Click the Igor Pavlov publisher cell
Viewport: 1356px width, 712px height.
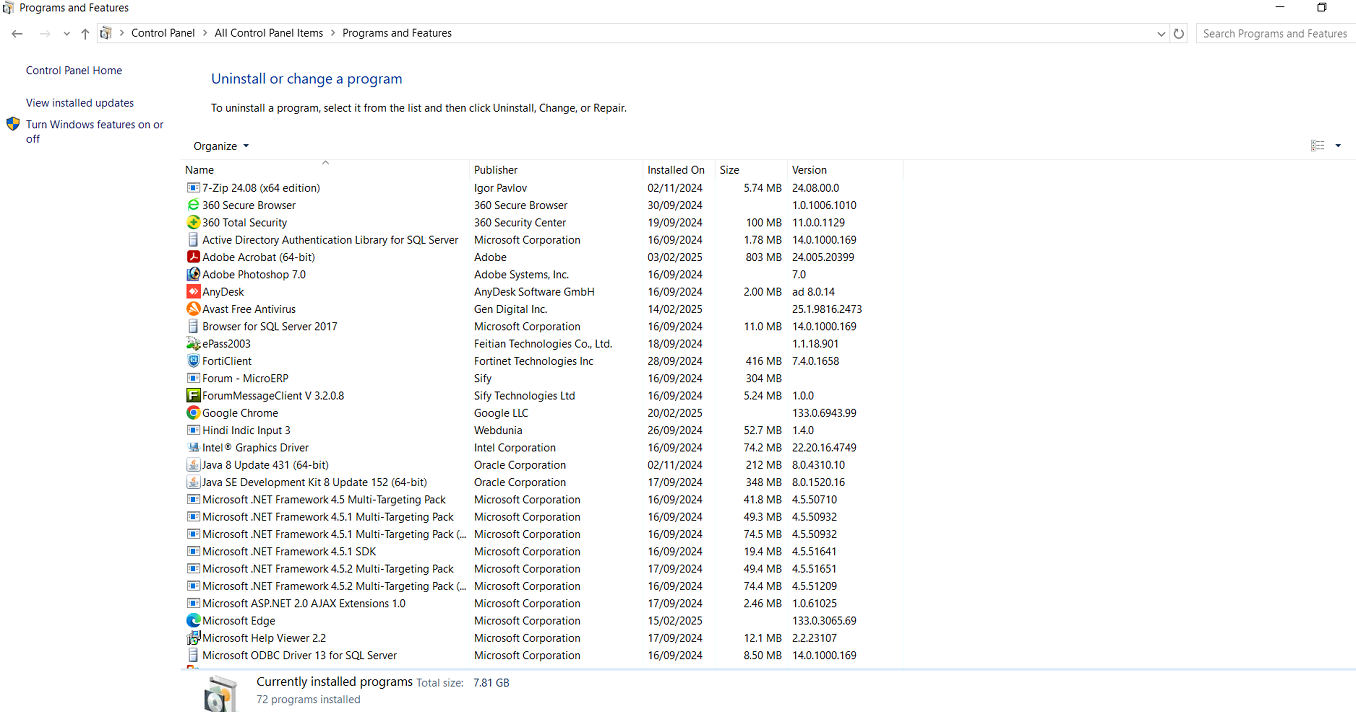[500, 188]
